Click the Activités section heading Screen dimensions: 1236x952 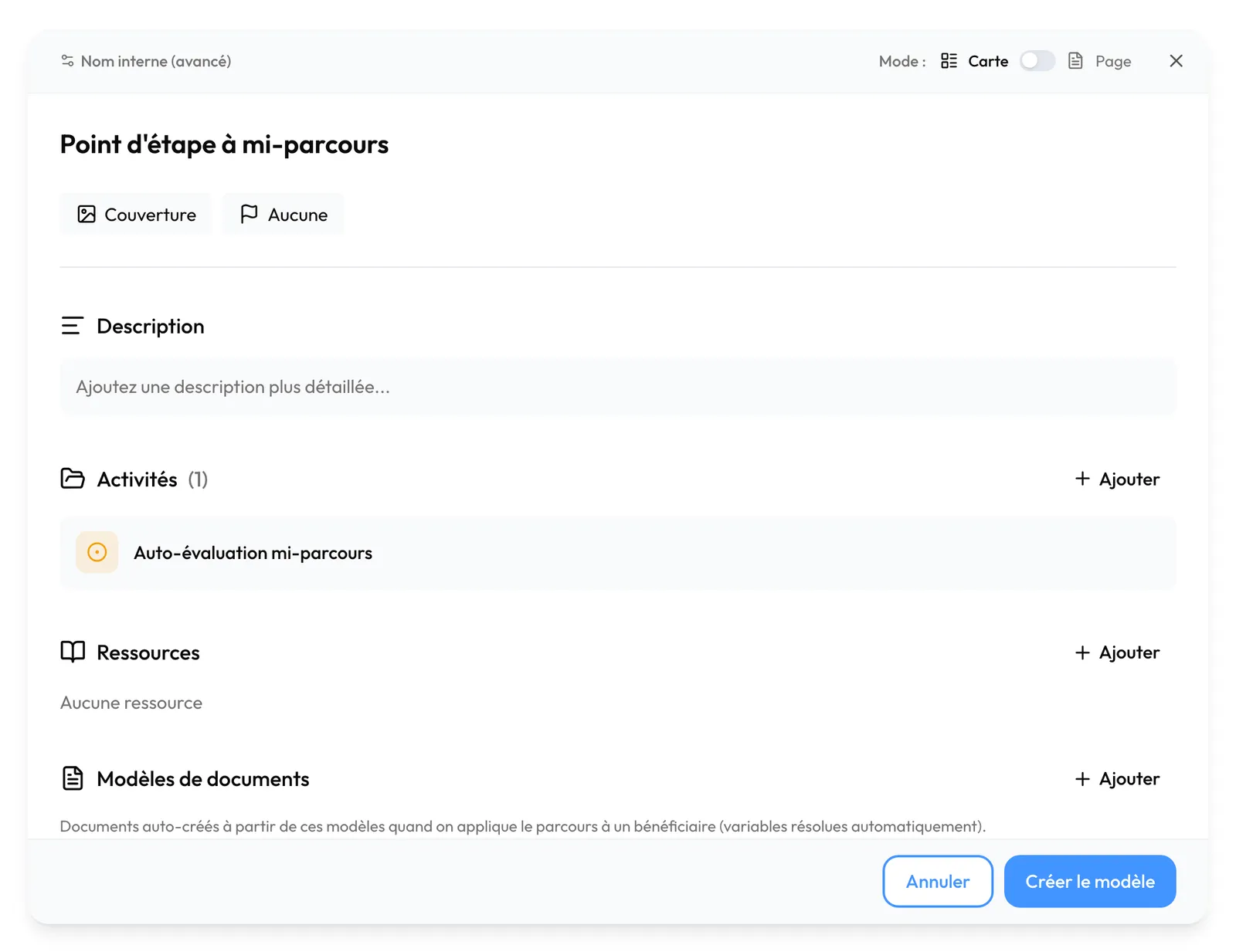coord(137,479)
